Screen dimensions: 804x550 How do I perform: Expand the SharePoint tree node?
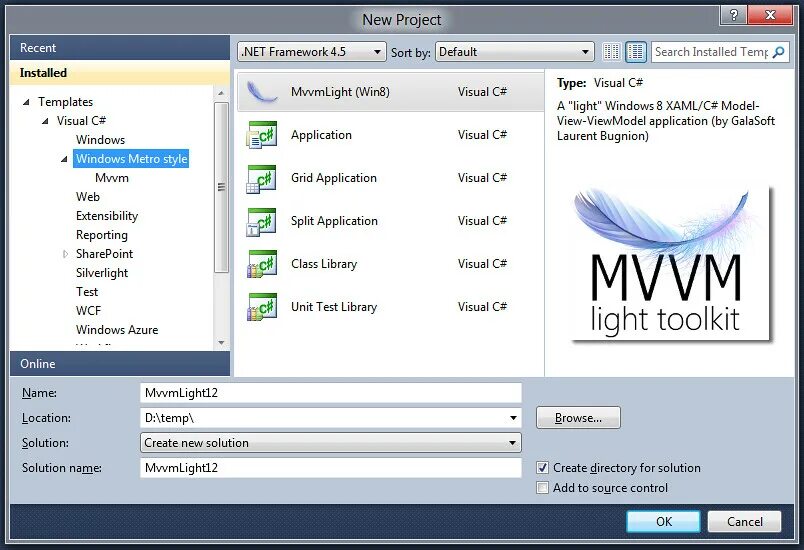coord(65,254)
